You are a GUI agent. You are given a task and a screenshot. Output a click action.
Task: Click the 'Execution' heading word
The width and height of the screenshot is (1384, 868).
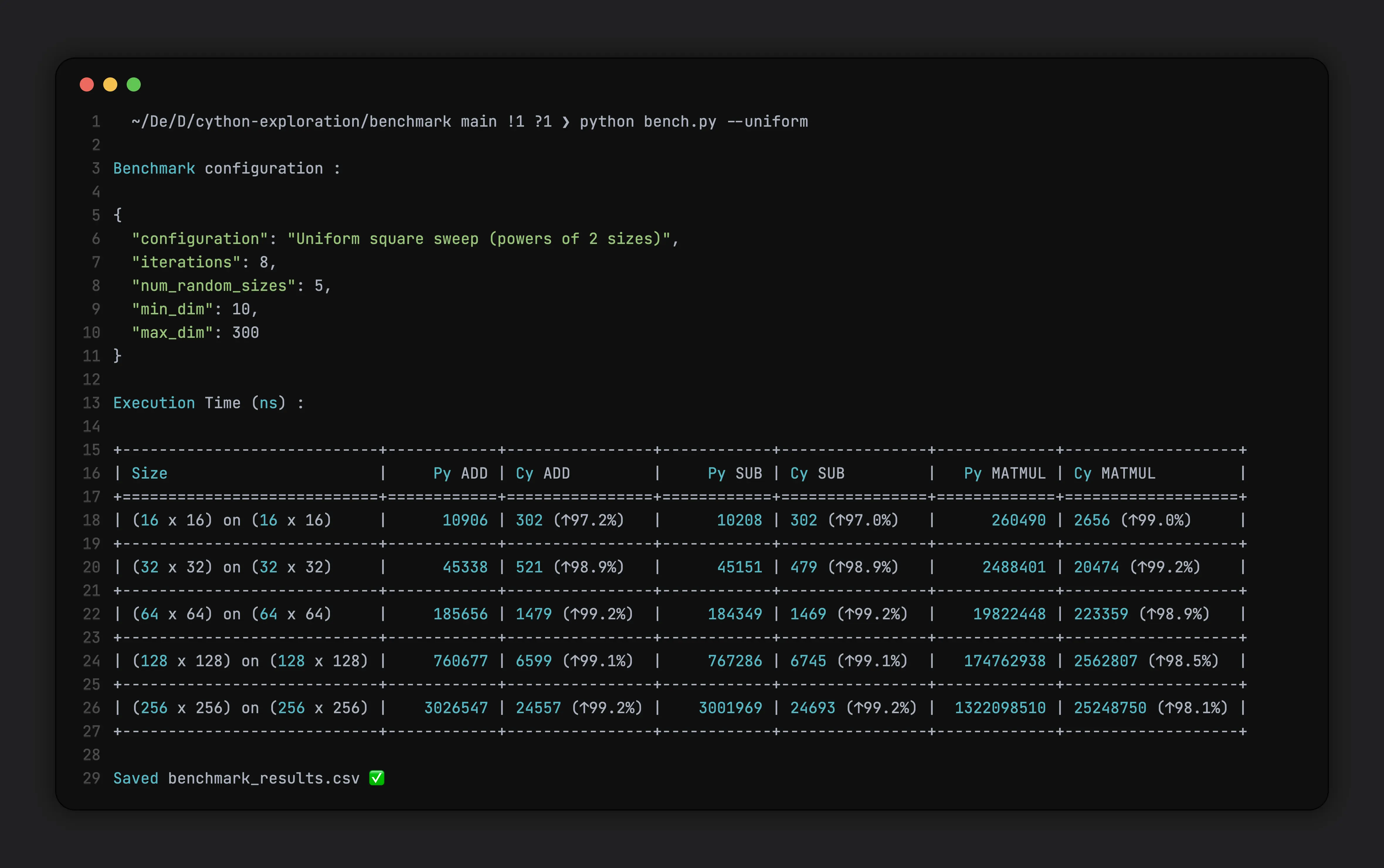pyautogui.click(x=154, y=403)
